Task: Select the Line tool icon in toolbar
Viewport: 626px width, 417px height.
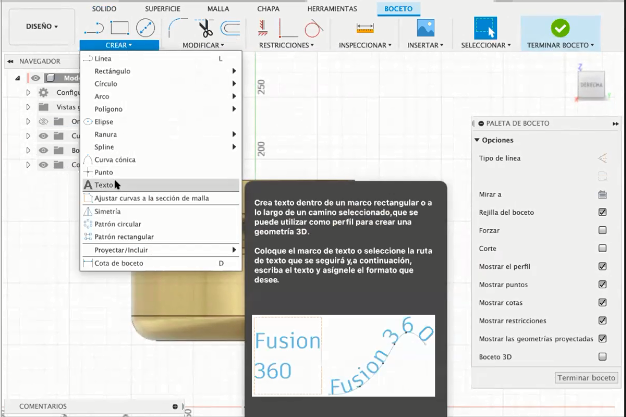Action: 94,28
